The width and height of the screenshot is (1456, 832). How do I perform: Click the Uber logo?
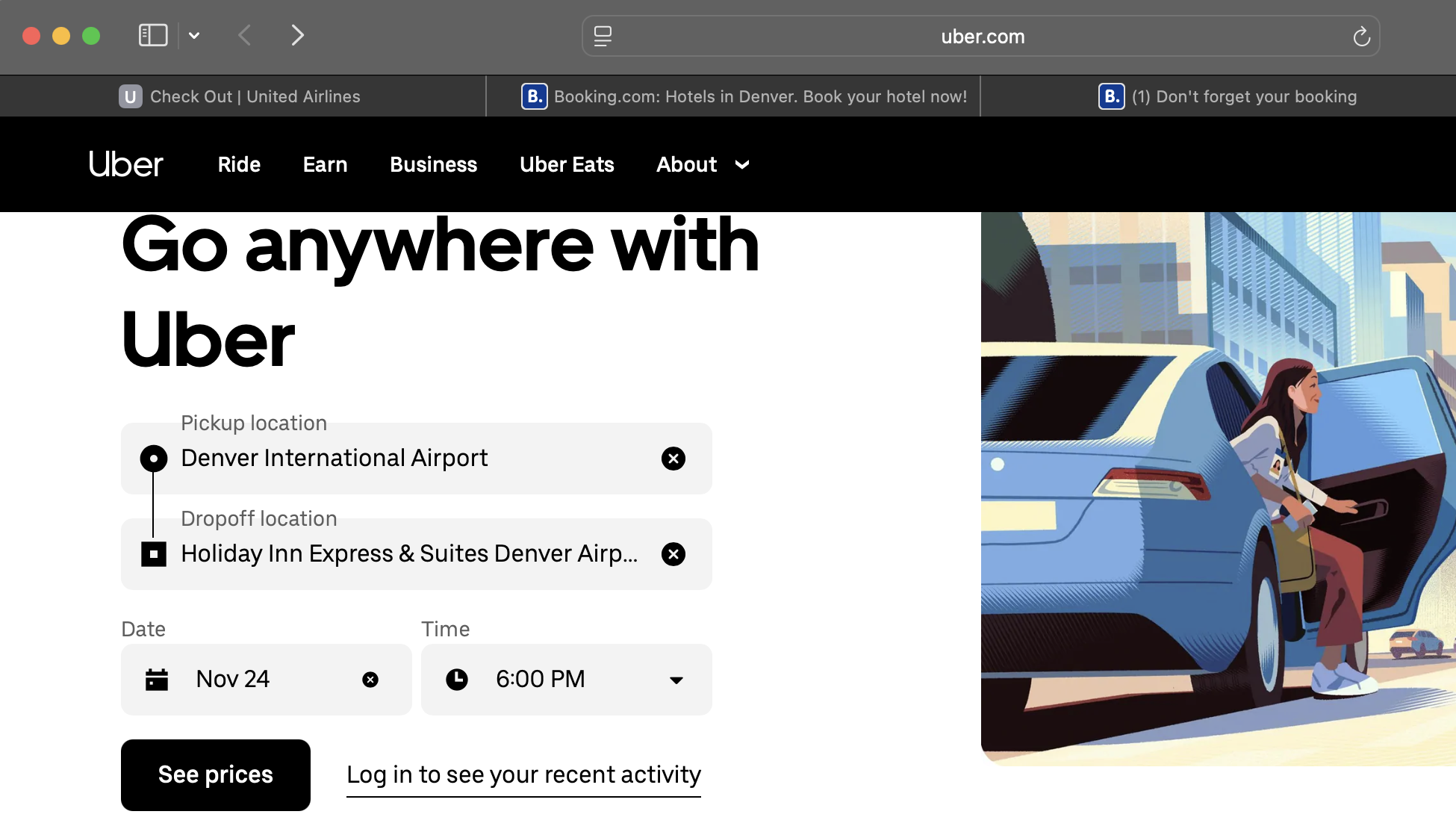coord(125,164)
